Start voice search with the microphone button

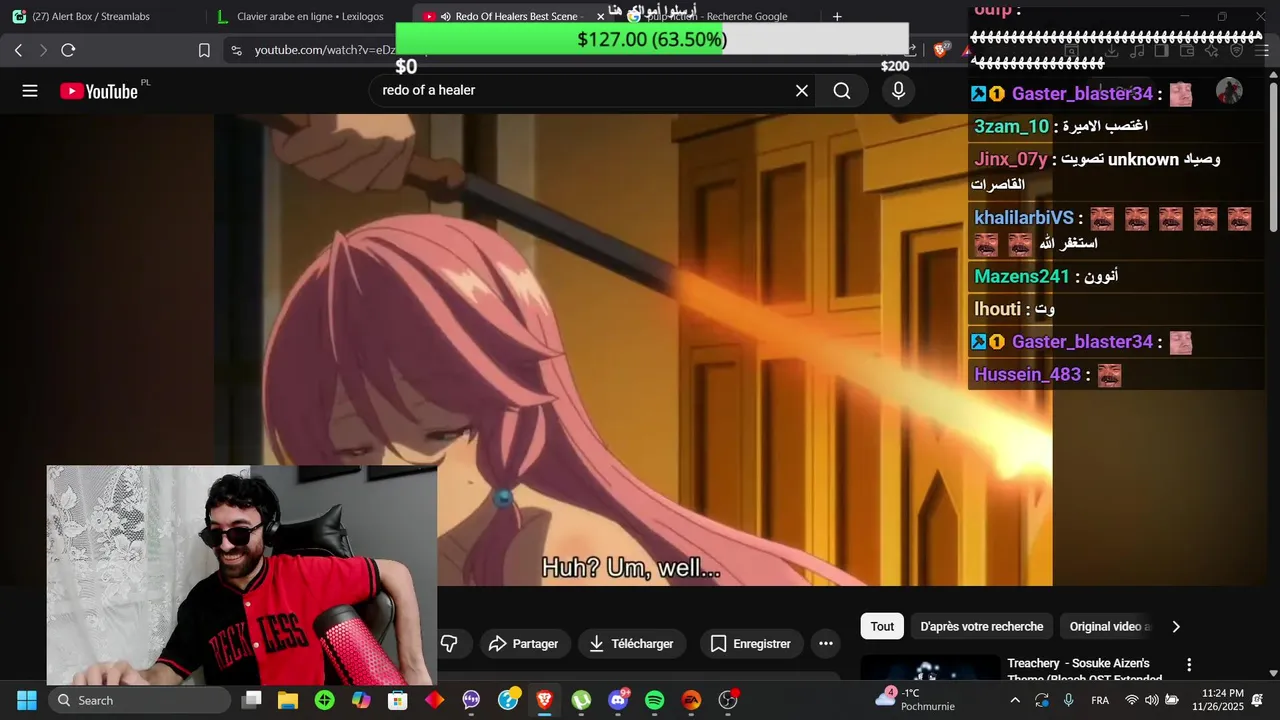pos(898,91)
